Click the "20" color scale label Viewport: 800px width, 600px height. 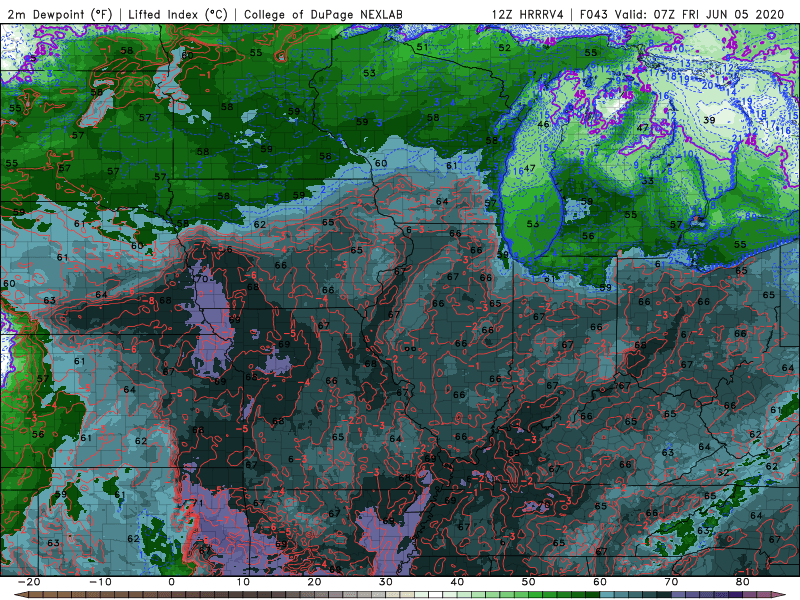[x=314, y=582]
